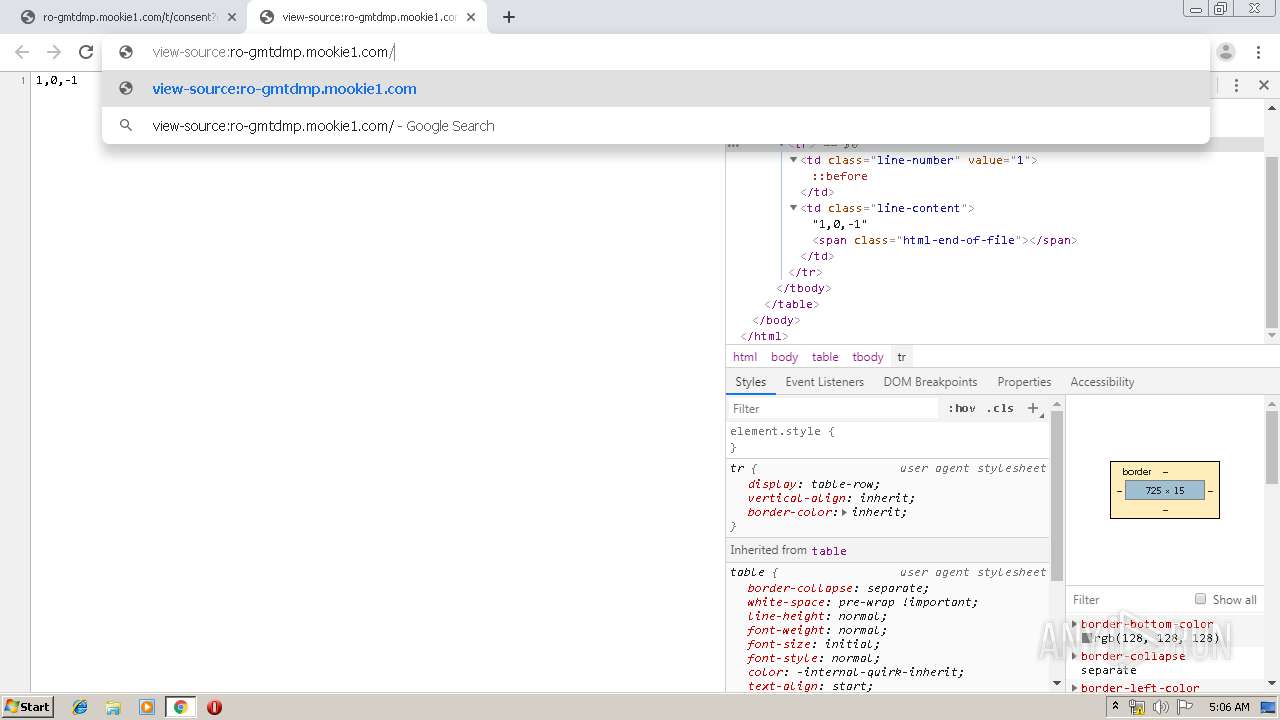
Task: Click the html-end-of-file span node
Action: click(945, 240)
